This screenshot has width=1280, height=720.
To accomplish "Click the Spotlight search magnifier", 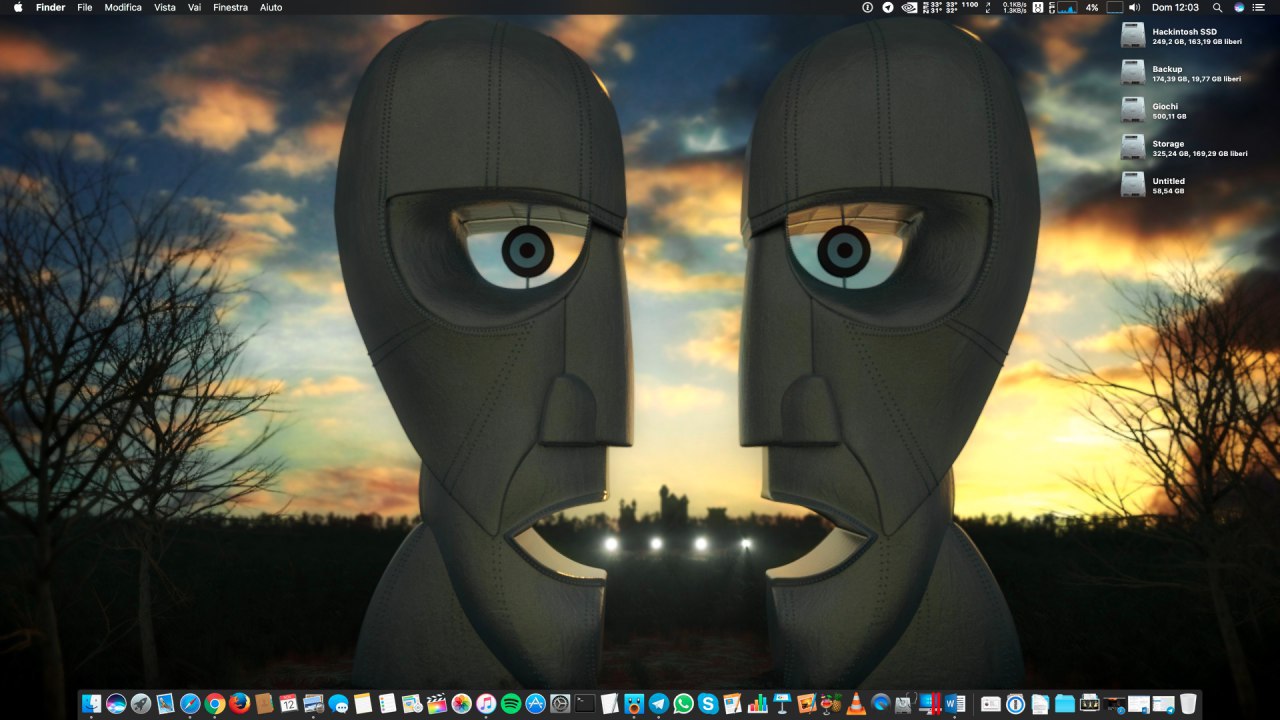I will (1217, 7).
